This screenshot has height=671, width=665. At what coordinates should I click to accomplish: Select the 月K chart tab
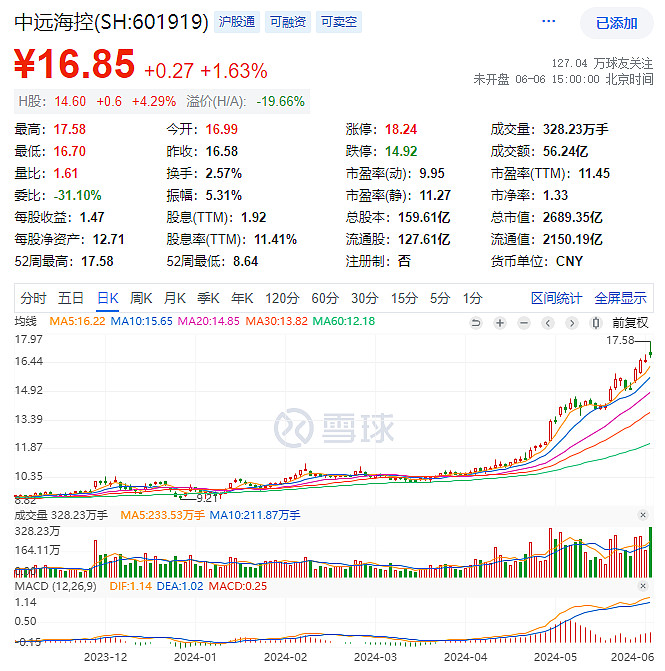(175, 298)
